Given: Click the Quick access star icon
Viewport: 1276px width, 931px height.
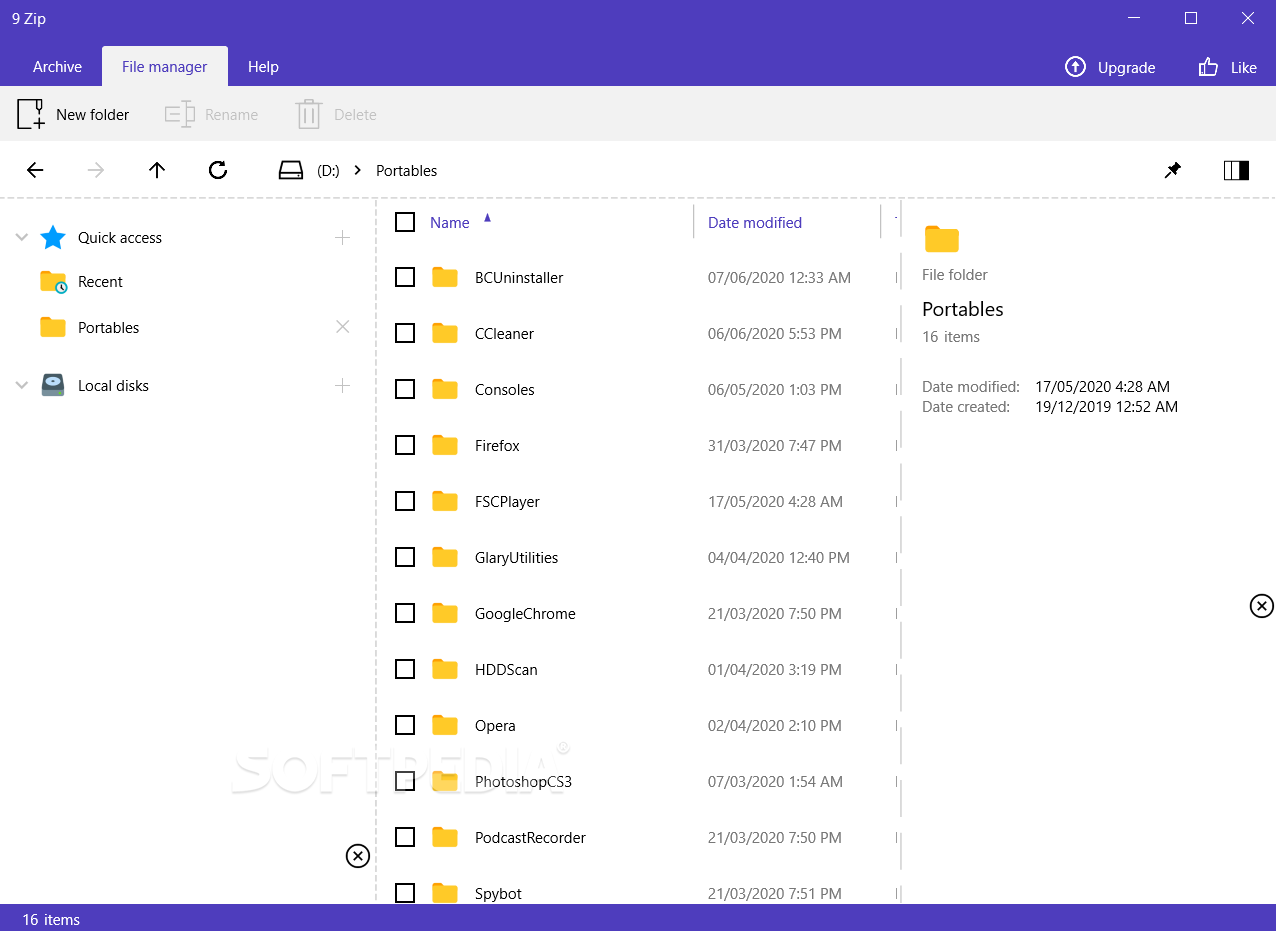Looking at the screenshot, I should (52, 237).
